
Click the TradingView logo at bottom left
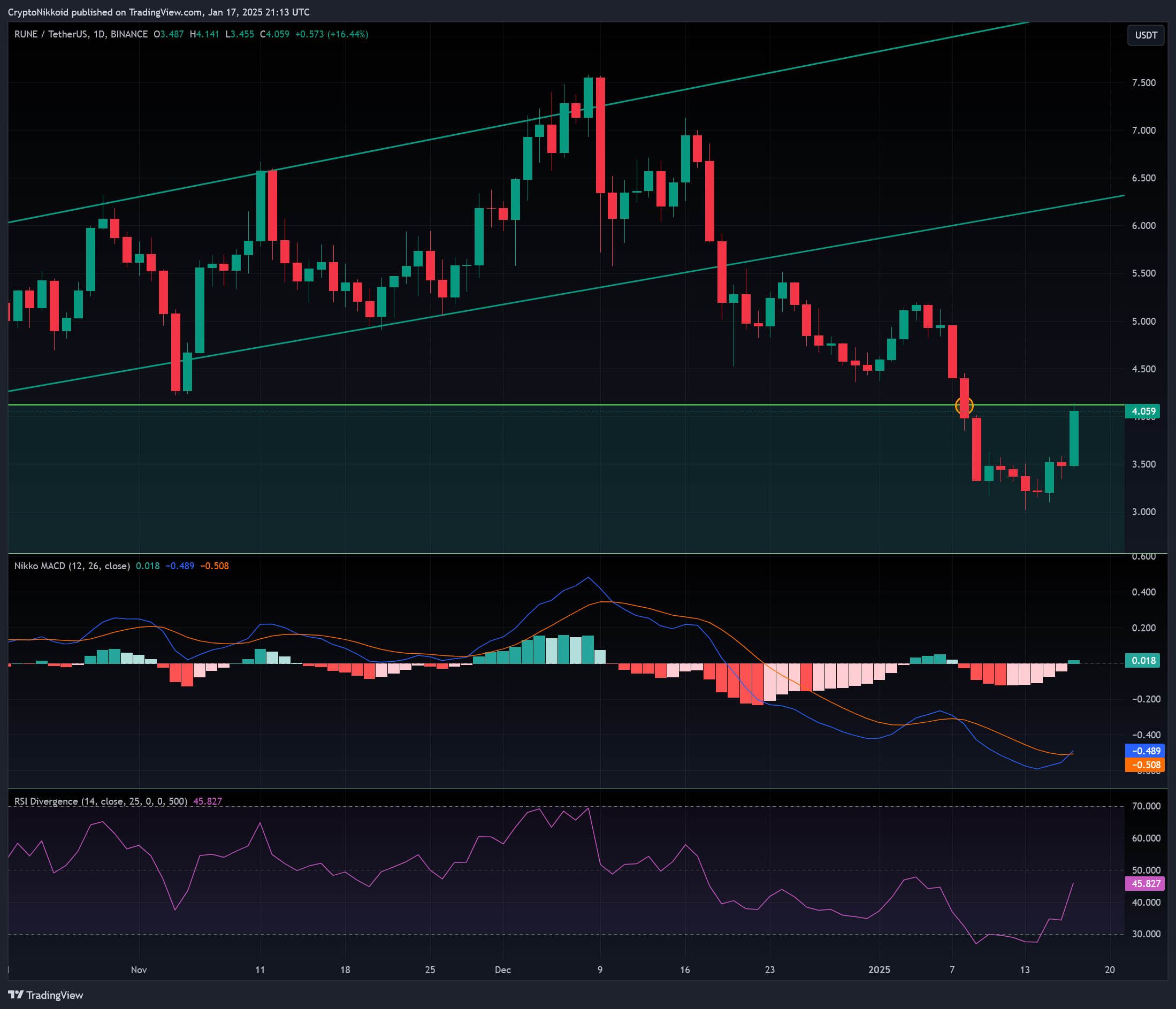pos(45,996)
